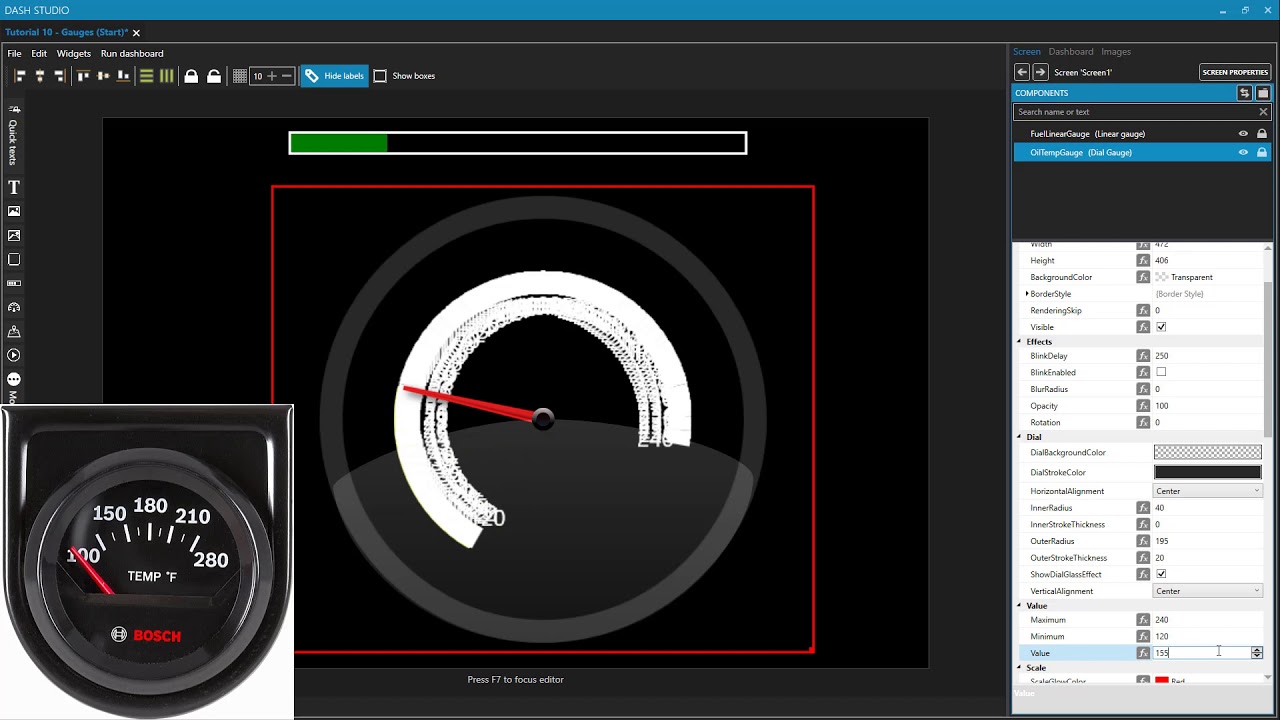This screenshot has height=720, width=1280.
Task: Select the Map widget tool
Action: click(14, 331)
